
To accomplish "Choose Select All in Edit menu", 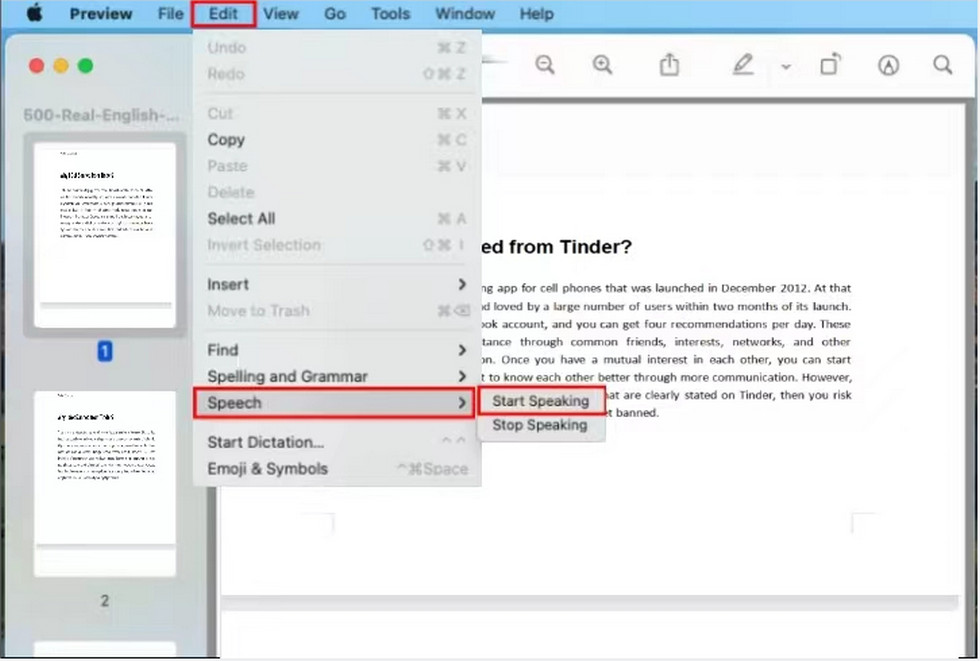I will click(x=337, y=219).
